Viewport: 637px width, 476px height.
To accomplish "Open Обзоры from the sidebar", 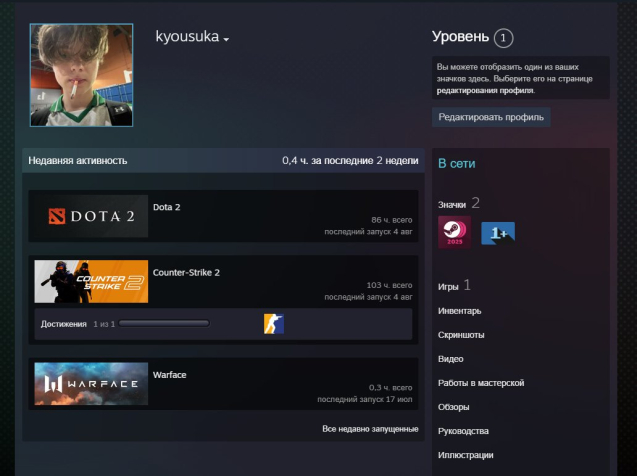I will 453,407.
